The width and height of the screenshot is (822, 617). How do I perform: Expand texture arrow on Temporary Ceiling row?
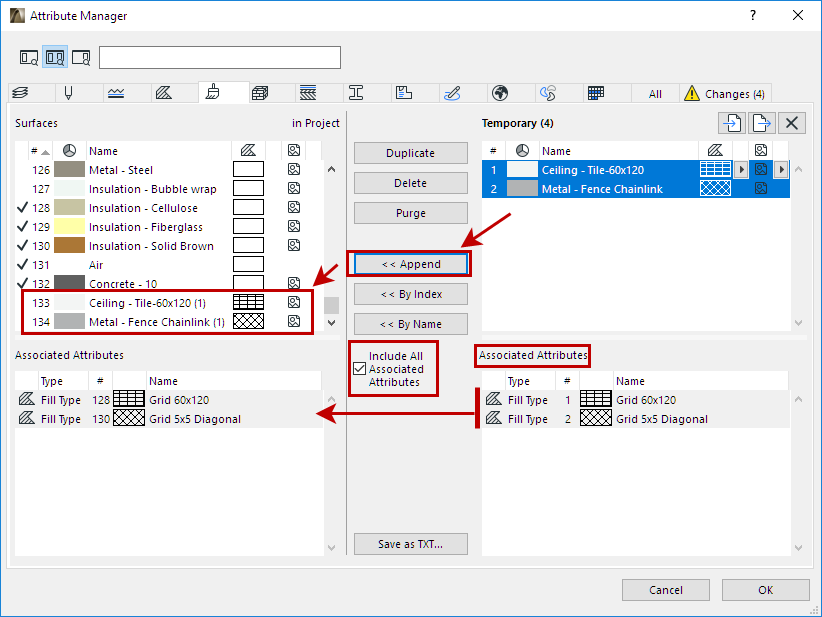click(781, 169)
